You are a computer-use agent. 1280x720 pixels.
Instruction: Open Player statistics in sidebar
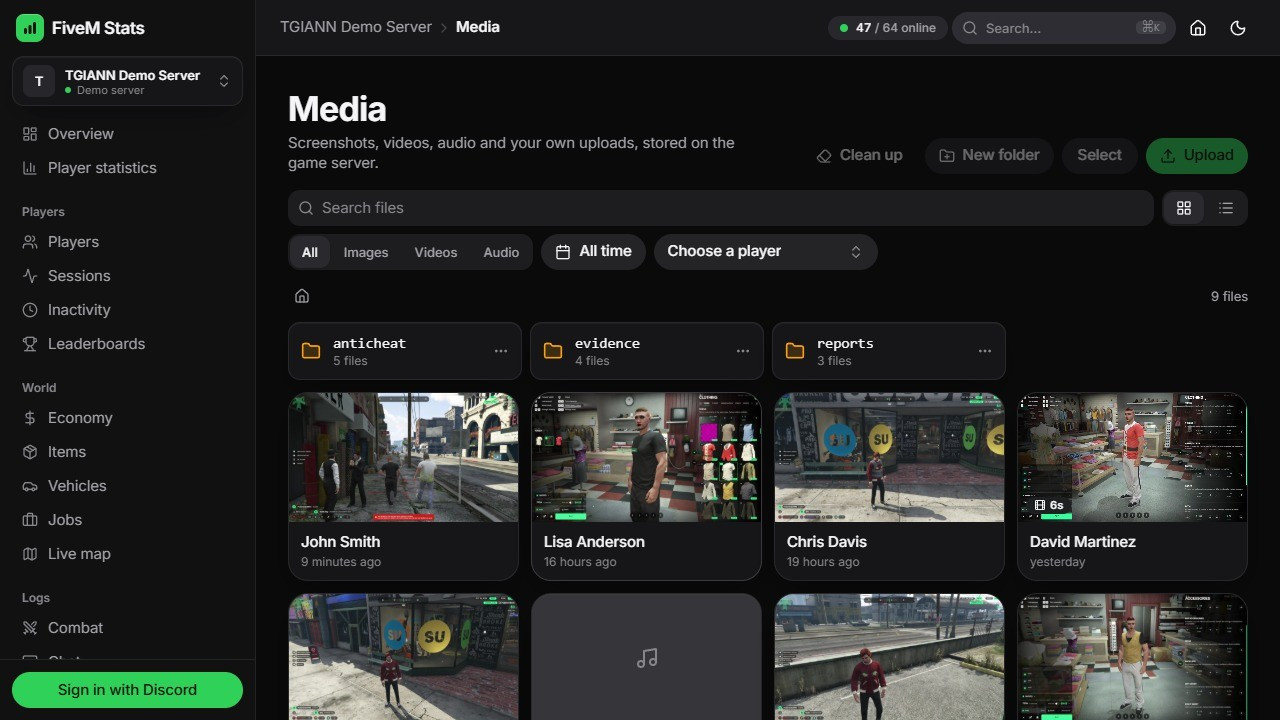(127, 168)
